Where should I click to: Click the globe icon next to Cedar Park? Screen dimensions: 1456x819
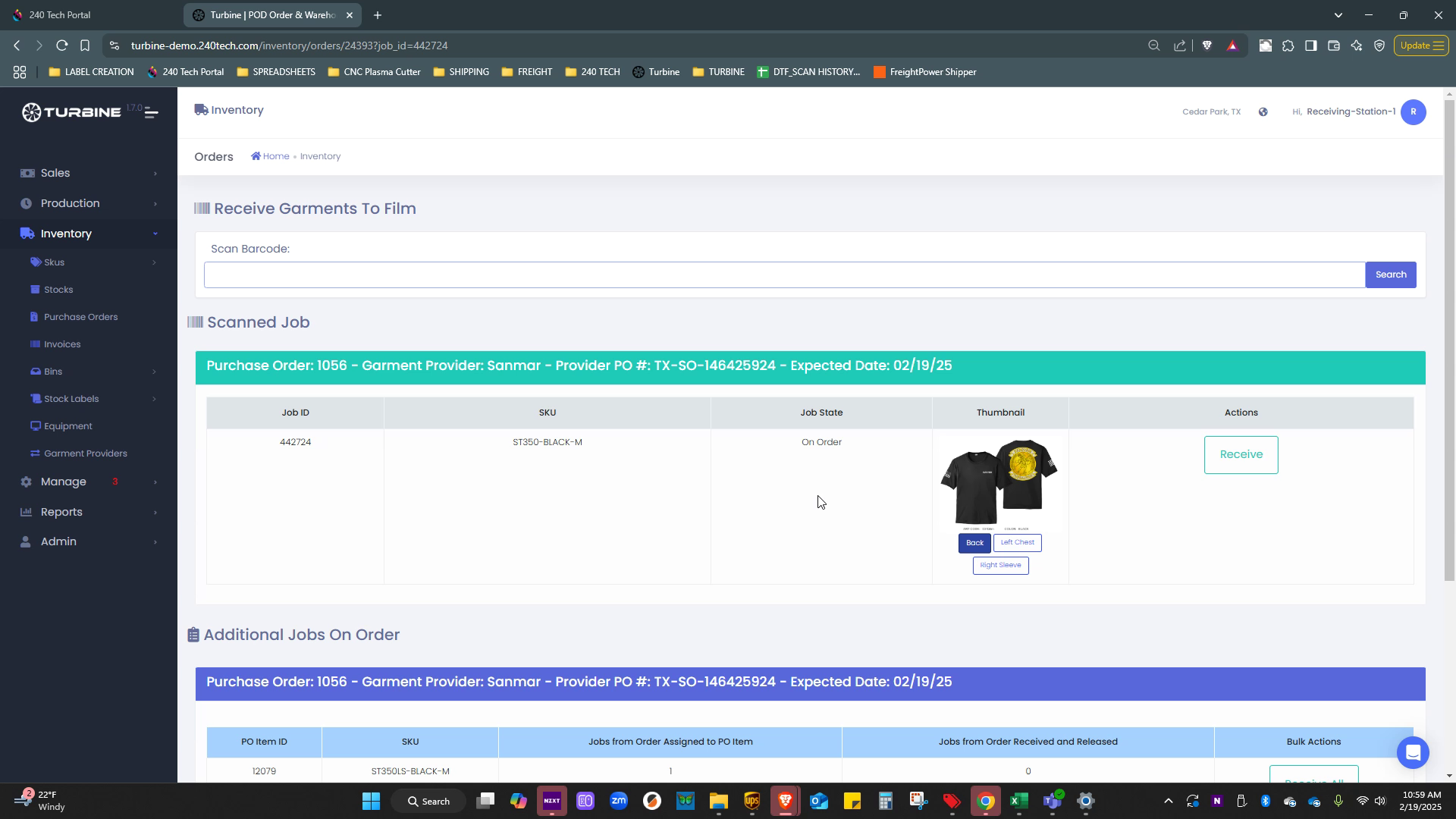[x=1263, y=112]
